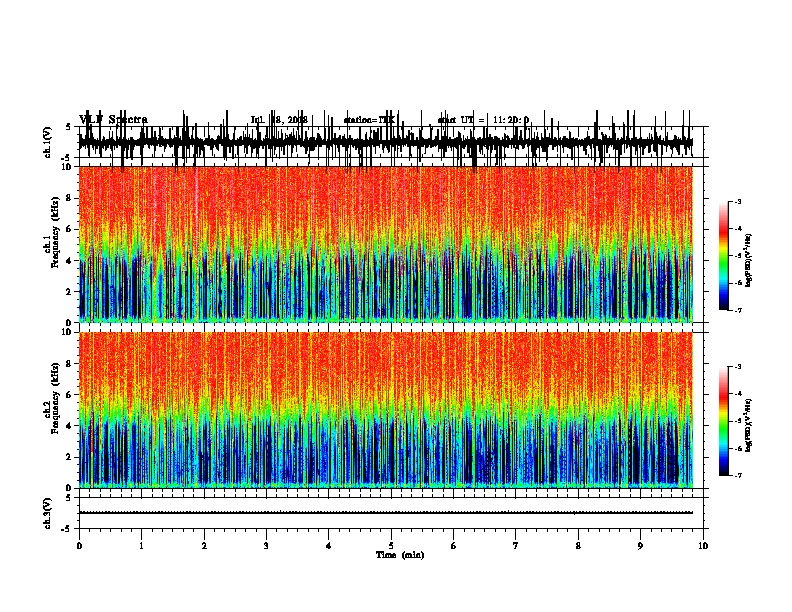This screenshot has width=792, height=612.
Task: Click the '6' kHz tick of ch.2 spectrogram
Action: [x=69, y=395]
